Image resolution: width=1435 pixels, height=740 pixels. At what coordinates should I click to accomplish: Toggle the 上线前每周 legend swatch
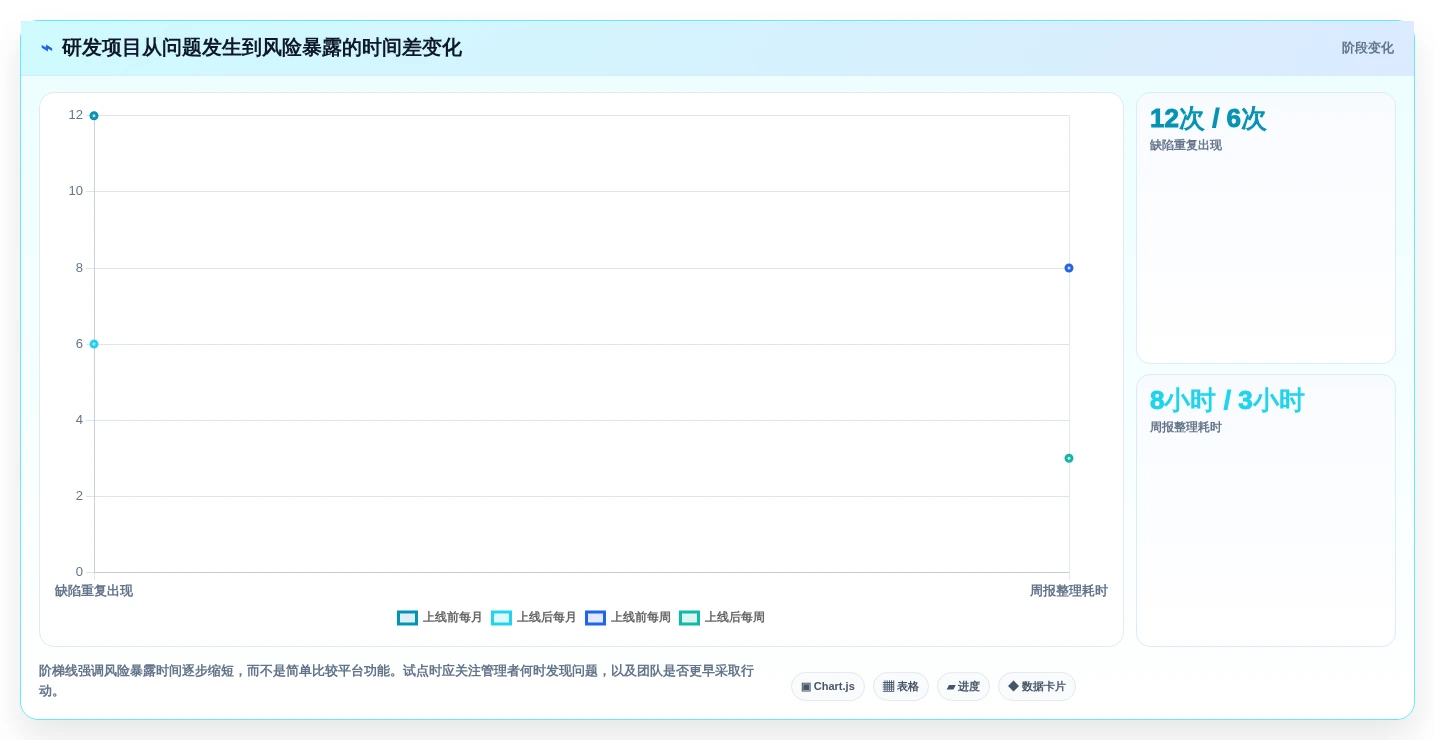[595, 618]
